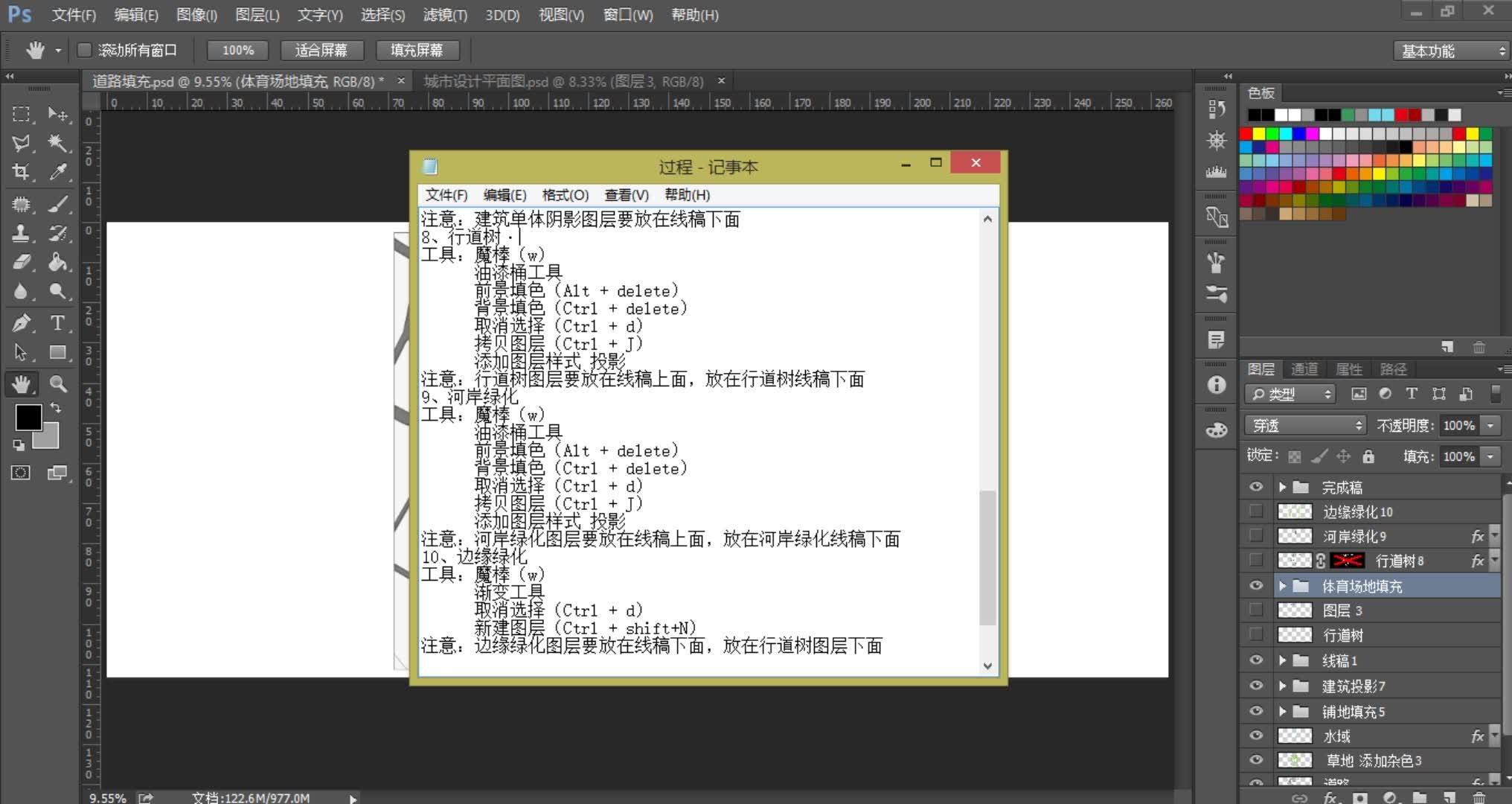The height and width of the screenshot is (804, 1512).
Task: Select the Eyedropper tool
Action: click(58, 172)
